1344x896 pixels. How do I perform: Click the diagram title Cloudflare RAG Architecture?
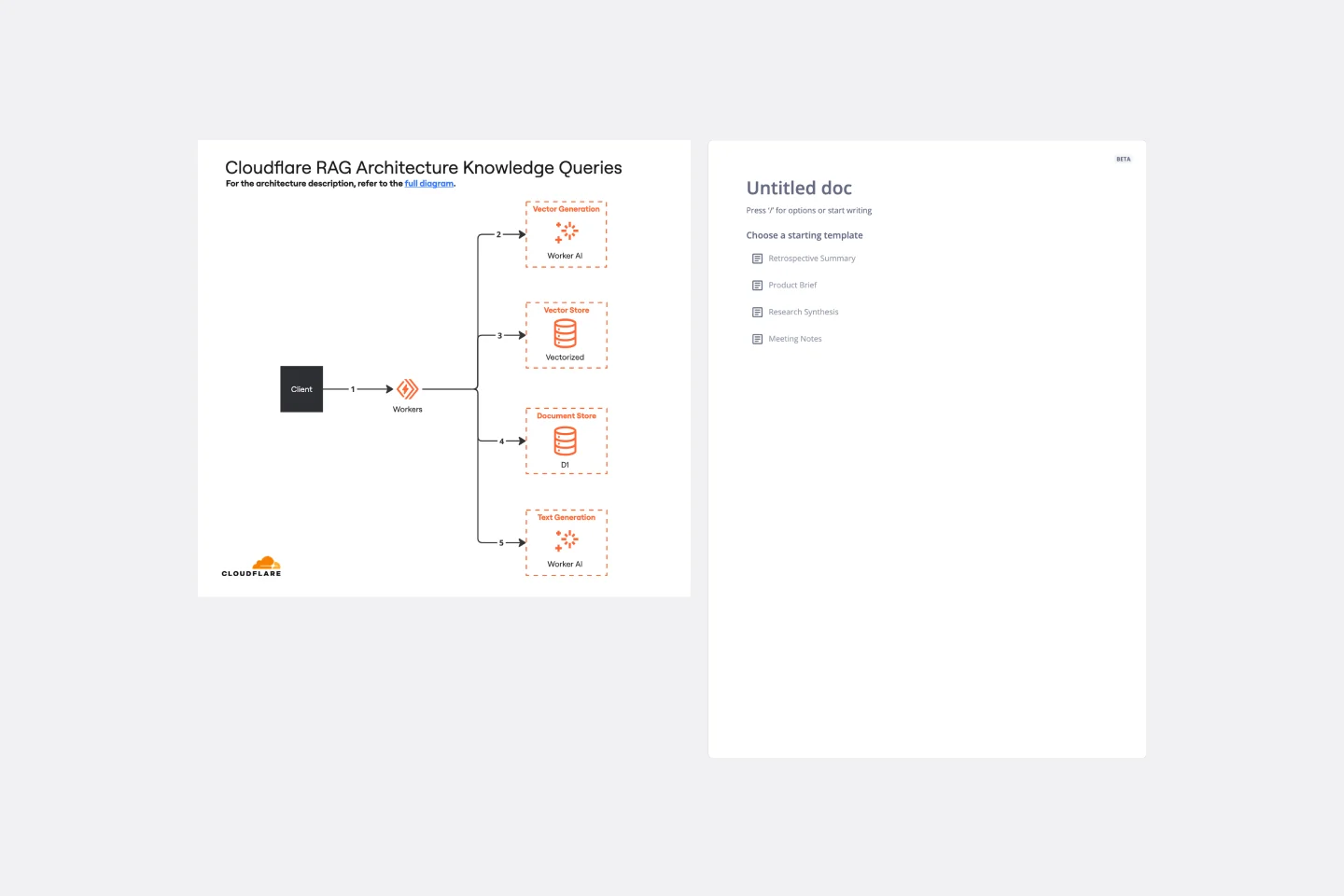424,168
